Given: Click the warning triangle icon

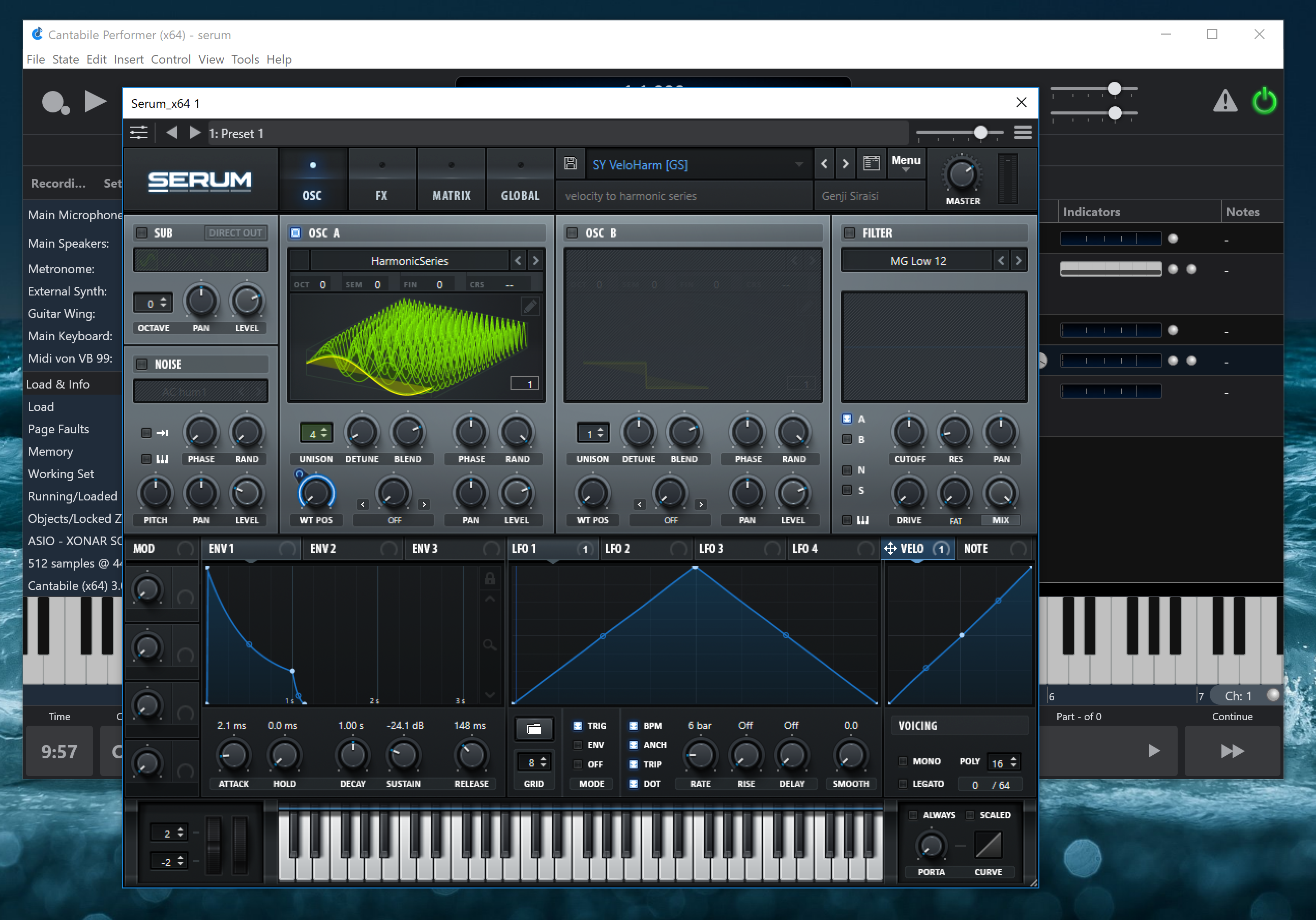Looking at the screenshot, I should pyautogui.click(x=1225, y=101).
